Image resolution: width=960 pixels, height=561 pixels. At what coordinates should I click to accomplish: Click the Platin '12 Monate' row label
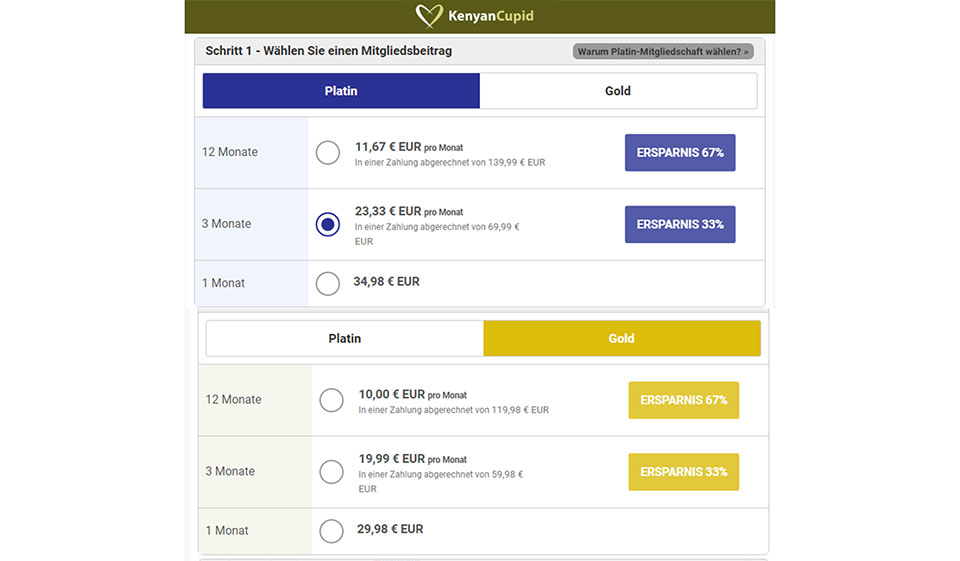(x=230, y=153)
